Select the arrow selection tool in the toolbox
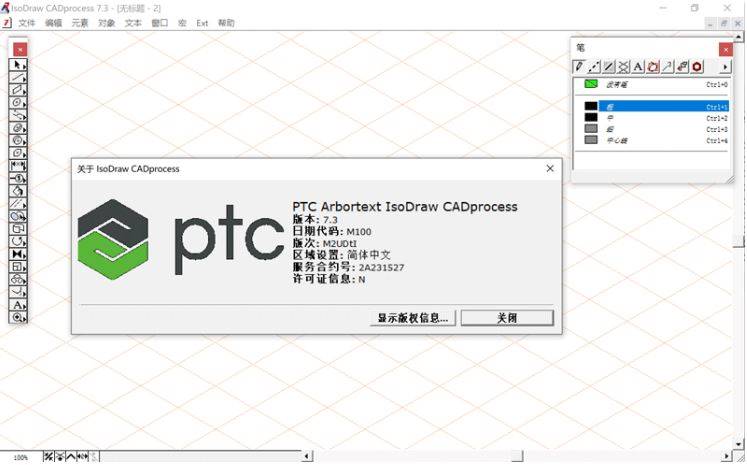The image size is (747, 465). click(x=18, y=64)
